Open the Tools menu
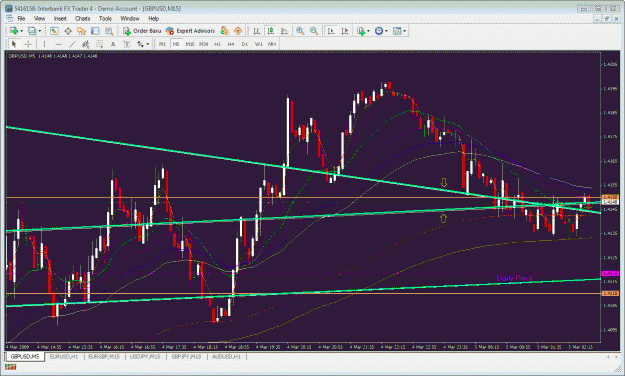 [105, 19]
